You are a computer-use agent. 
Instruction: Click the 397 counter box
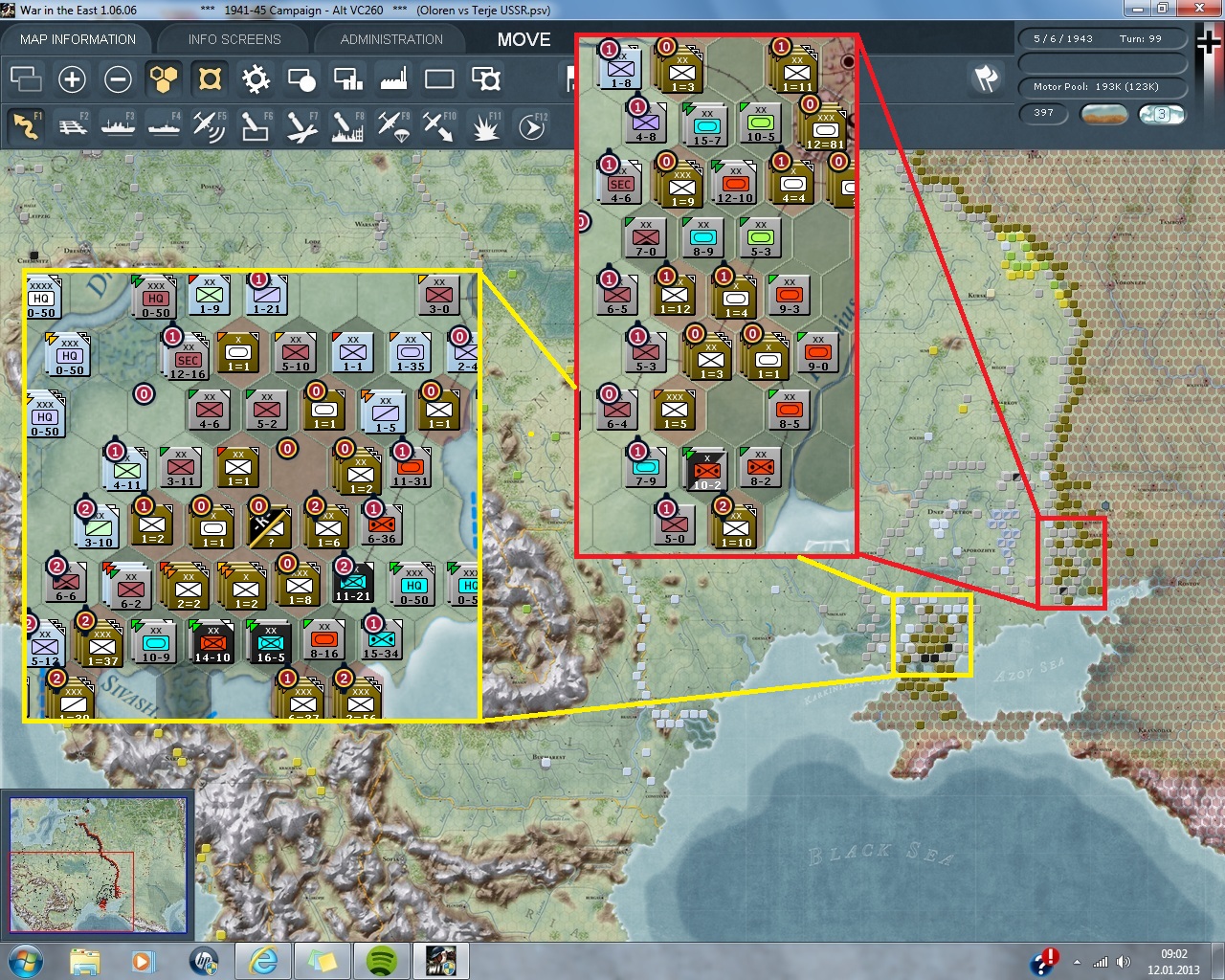tap(1044, 113)
